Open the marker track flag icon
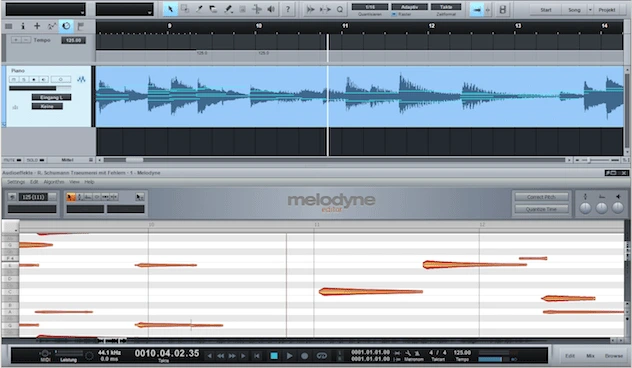Viewport: 632px width, 368px height. click(x=81, y=27)
